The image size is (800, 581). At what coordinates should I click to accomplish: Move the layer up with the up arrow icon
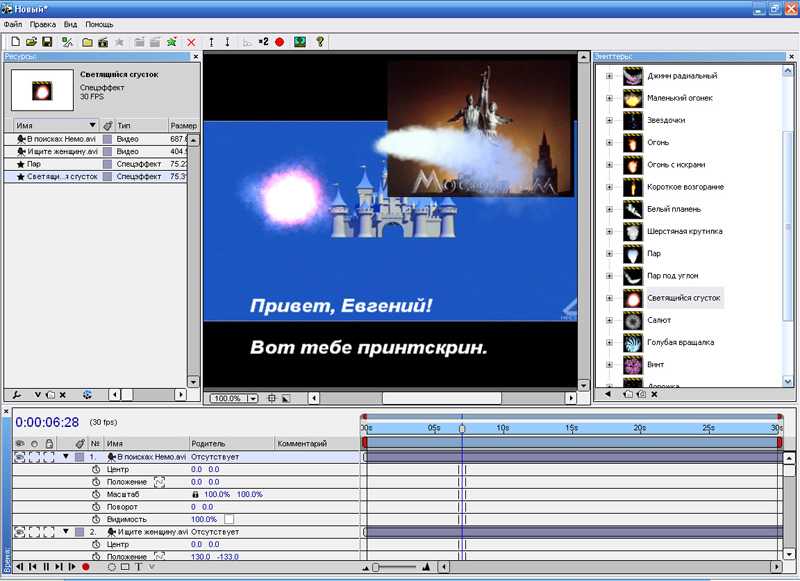coord(211,42)
